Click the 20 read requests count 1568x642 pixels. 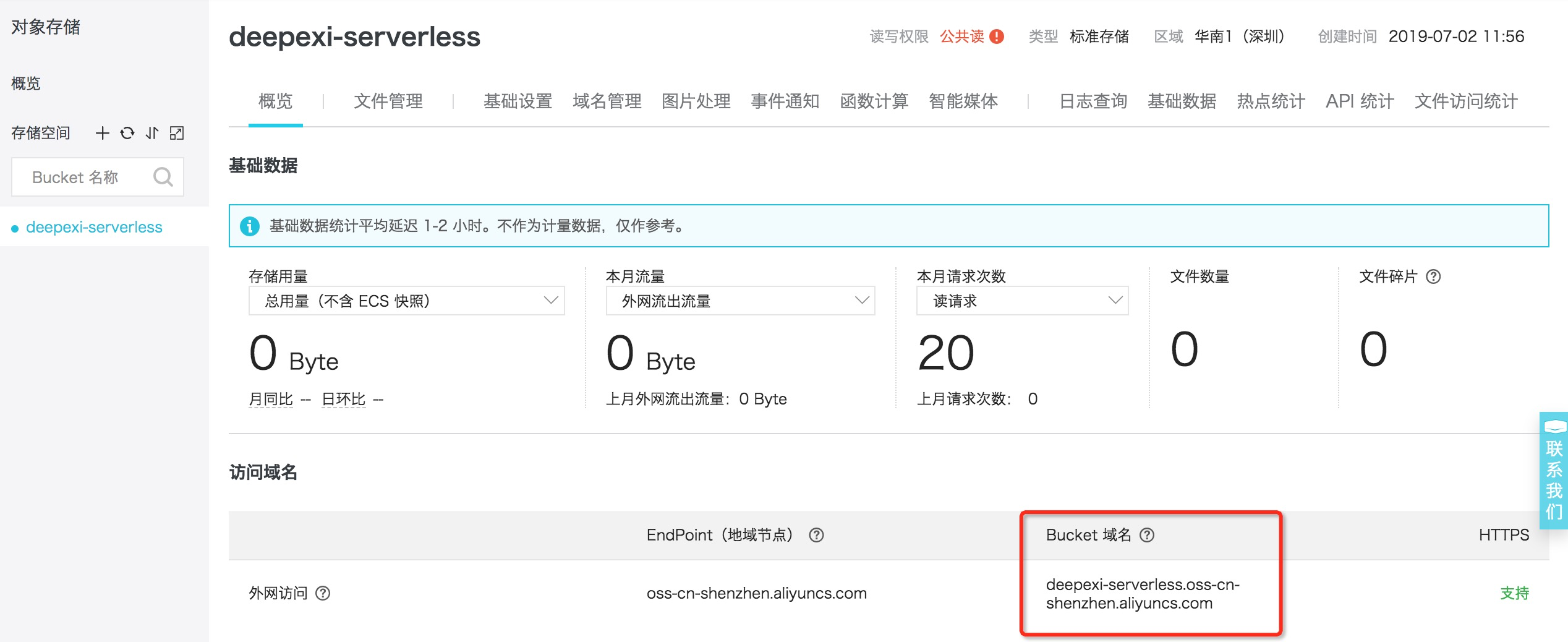point(946,353)
